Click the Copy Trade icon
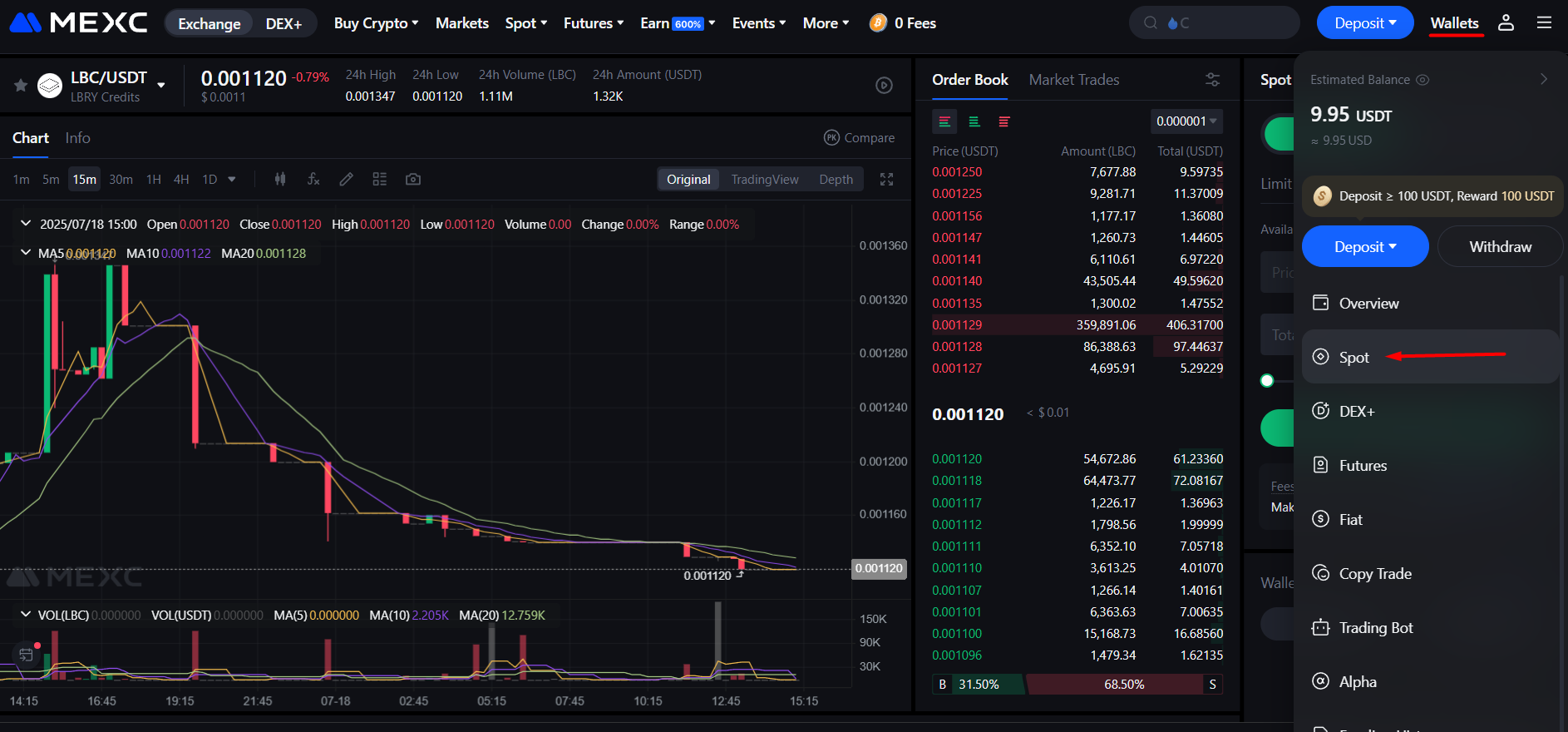This screenshot has height=732, width=1568. click(1320, 573)
